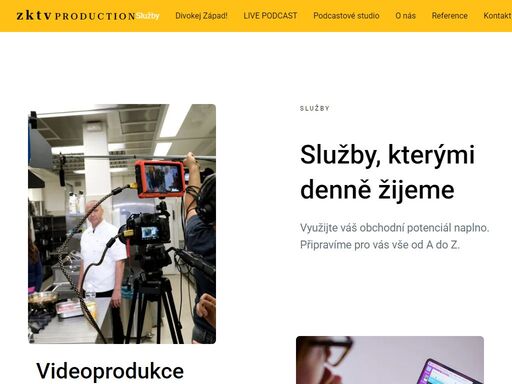The width and height of the screenshot is (512, 384).
Task: Click the Videoprodukce heading
Action: coord(110,371)
